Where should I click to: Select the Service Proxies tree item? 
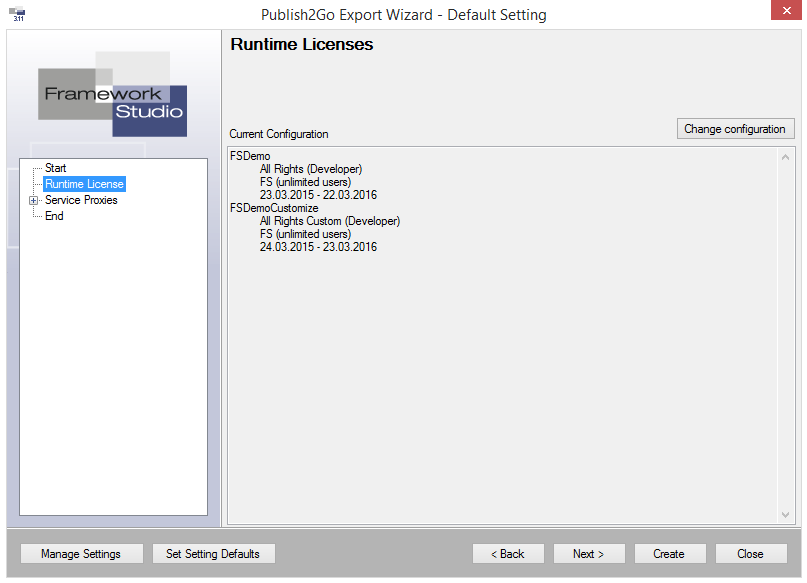(81, 200)
